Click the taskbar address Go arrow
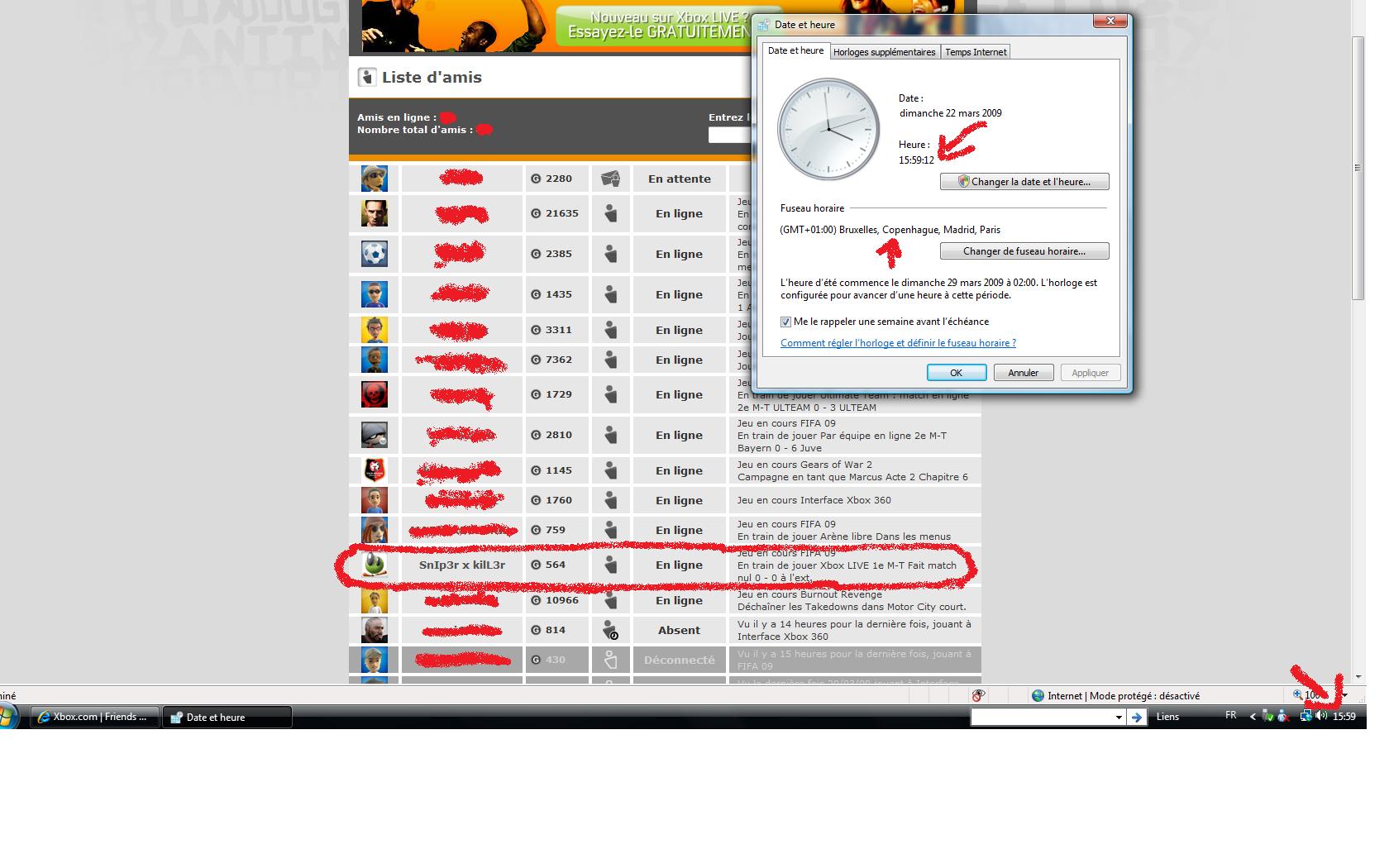This screenshot has height=868, width=1389. pos(1136,718)
